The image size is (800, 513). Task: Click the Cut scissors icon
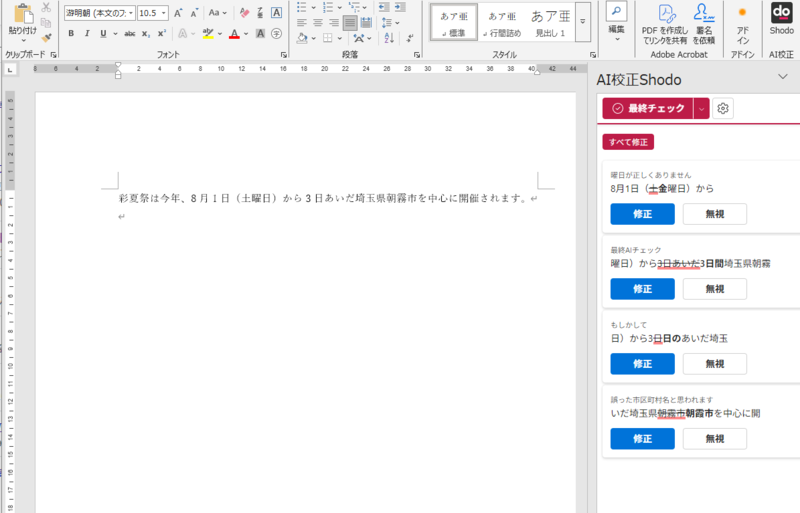(x=46, y=8)
